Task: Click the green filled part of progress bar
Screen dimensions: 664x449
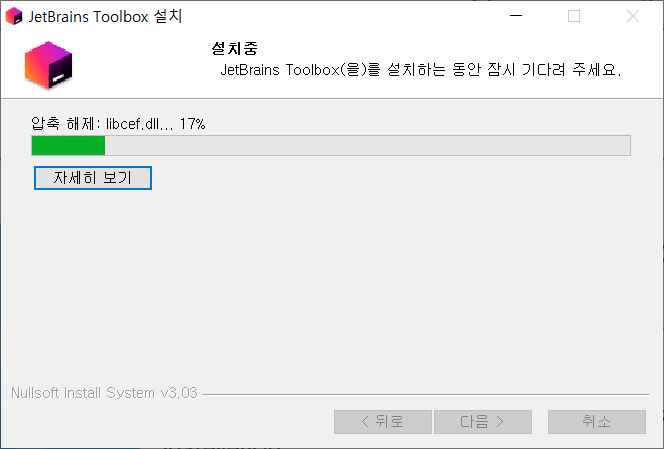Action: point(68,146)
